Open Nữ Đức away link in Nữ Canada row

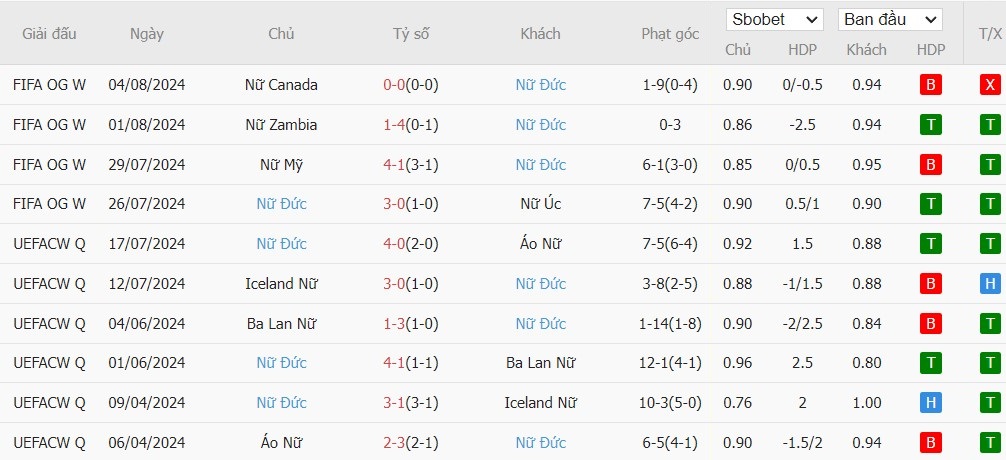point(541,85)
